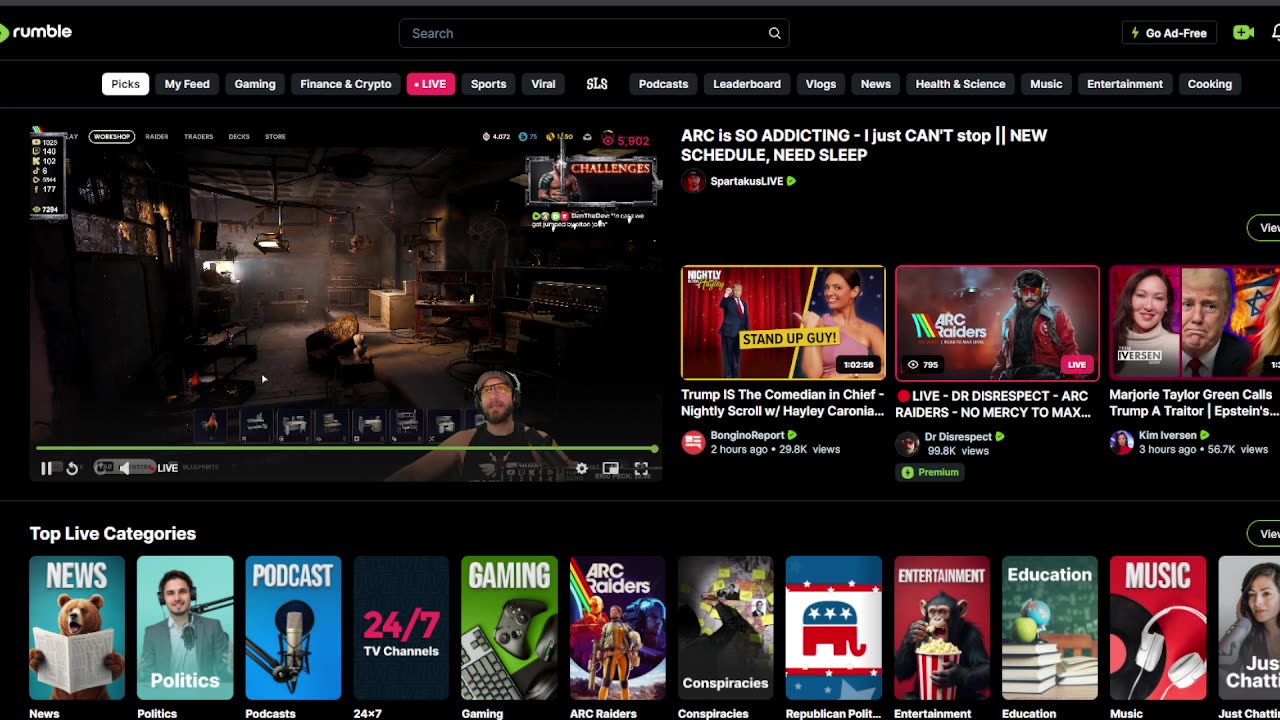This screenshot has width=1280, height=720.
Task: Click the Premium badge
Action: click(930, 472)
